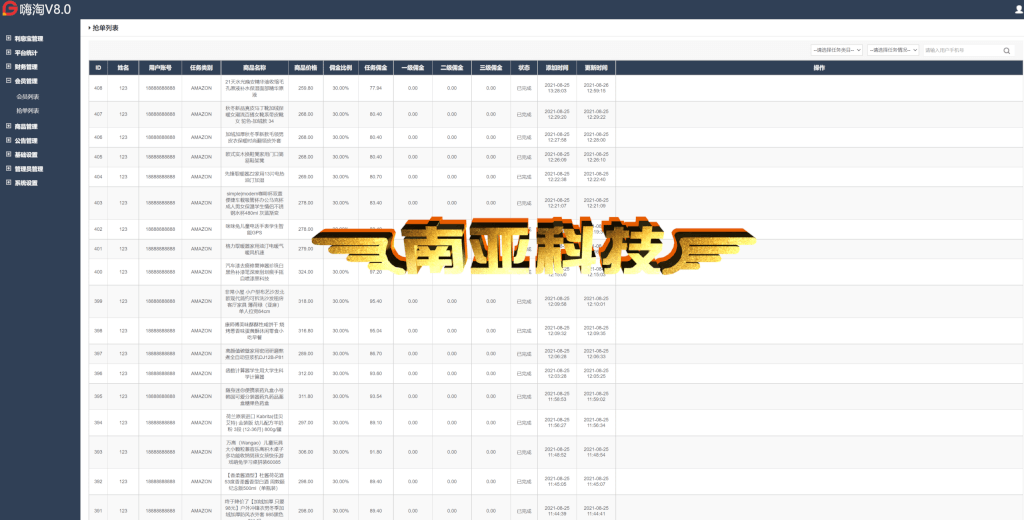This screenshot has height=520, width=1024.
Task: Click the 添加时间 column header
Action: click(557, 67)
